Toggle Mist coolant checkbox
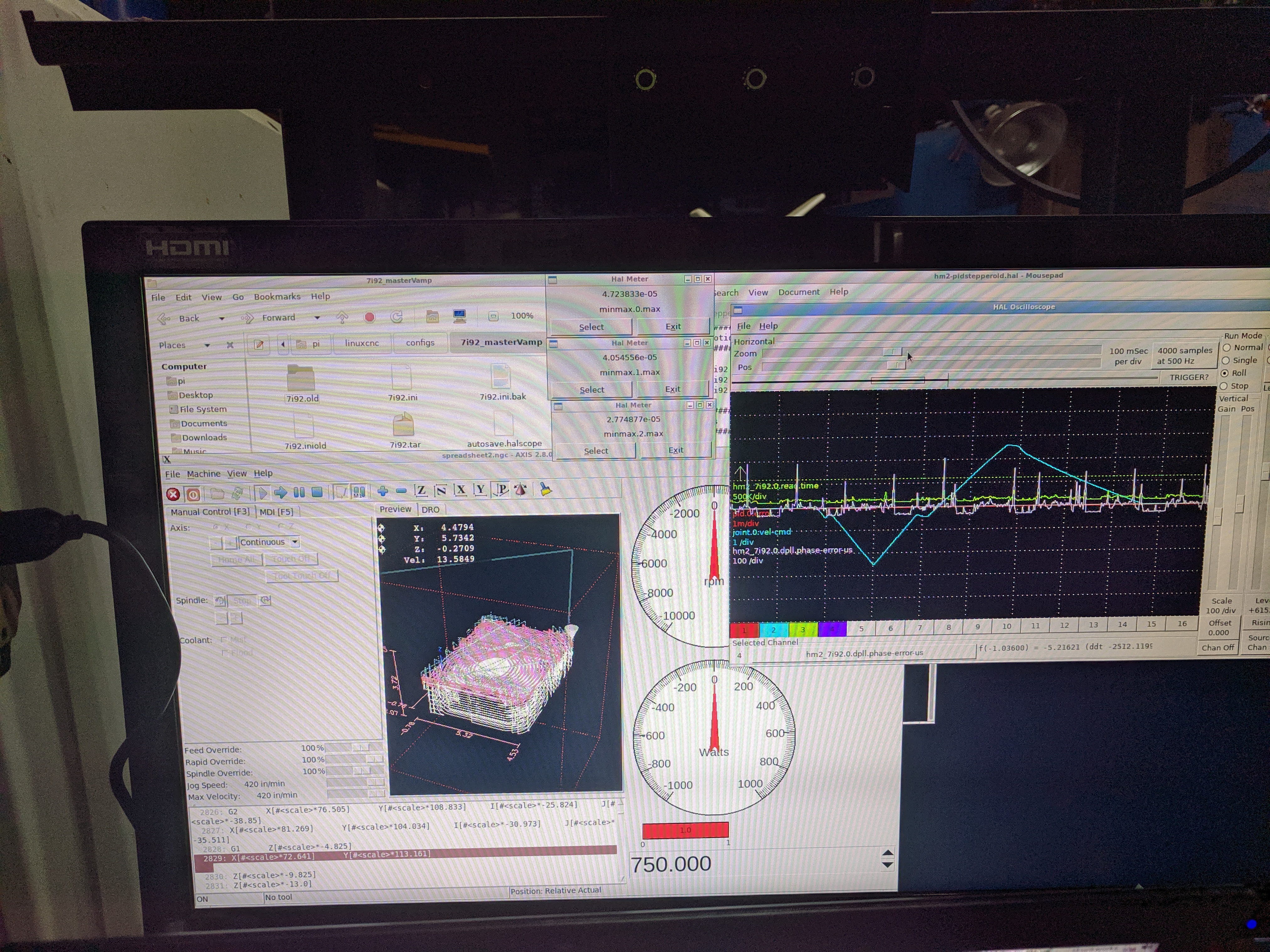1270x952 pixels. coord(224,640)
